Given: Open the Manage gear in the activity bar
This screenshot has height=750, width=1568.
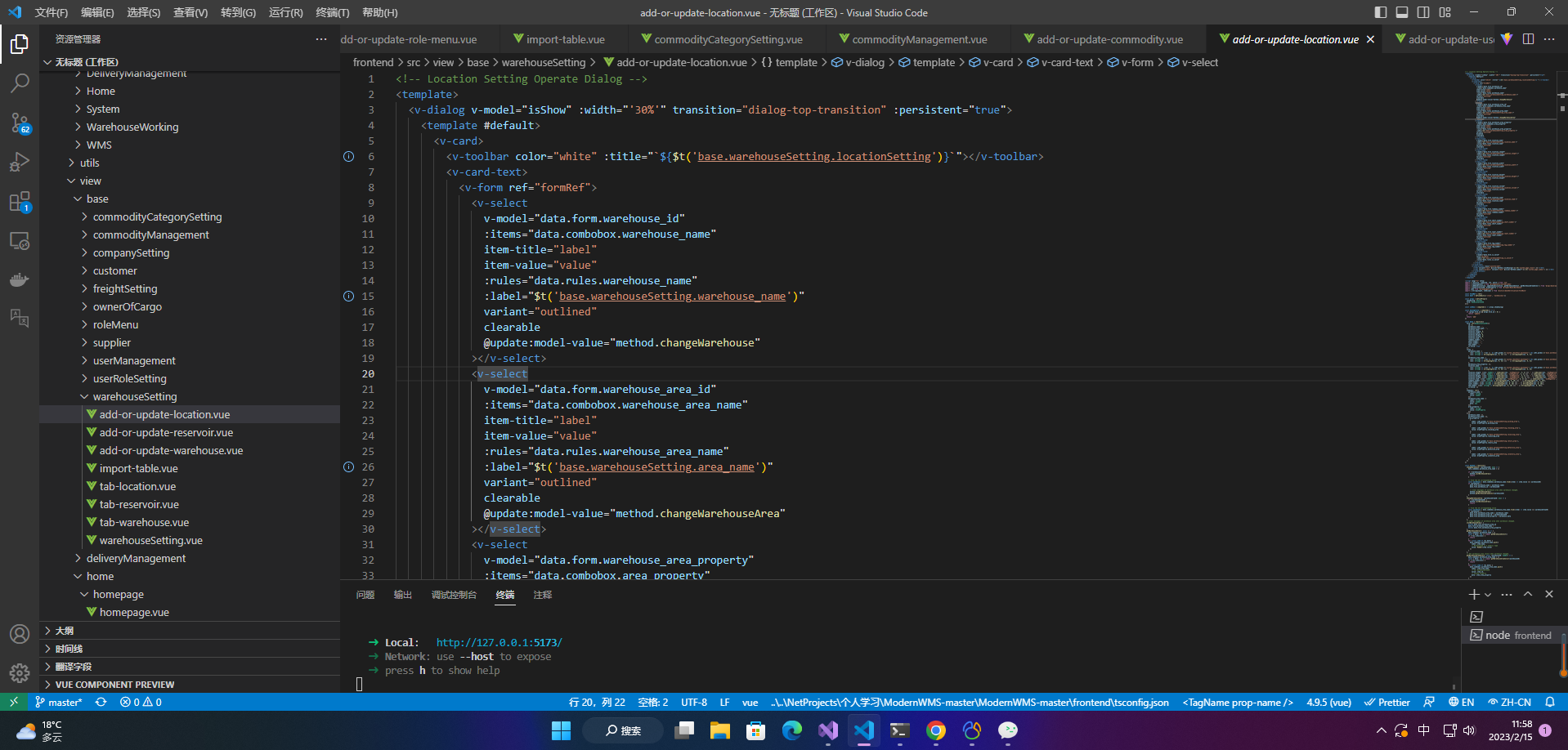Looking at the screenshot, I should tap(20, 672).
